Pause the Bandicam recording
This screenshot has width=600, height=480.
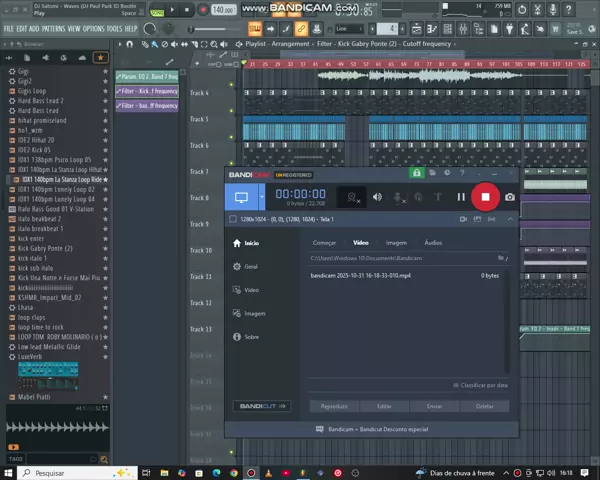pos(461,197)
